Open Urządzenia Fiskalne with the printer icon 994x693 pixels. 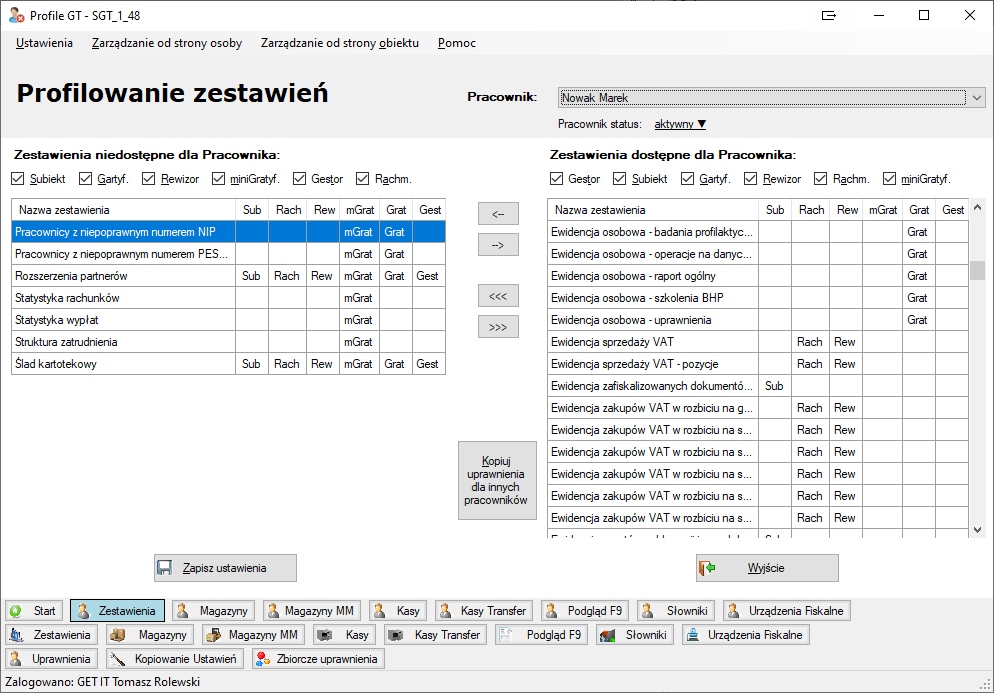point(746,635)
